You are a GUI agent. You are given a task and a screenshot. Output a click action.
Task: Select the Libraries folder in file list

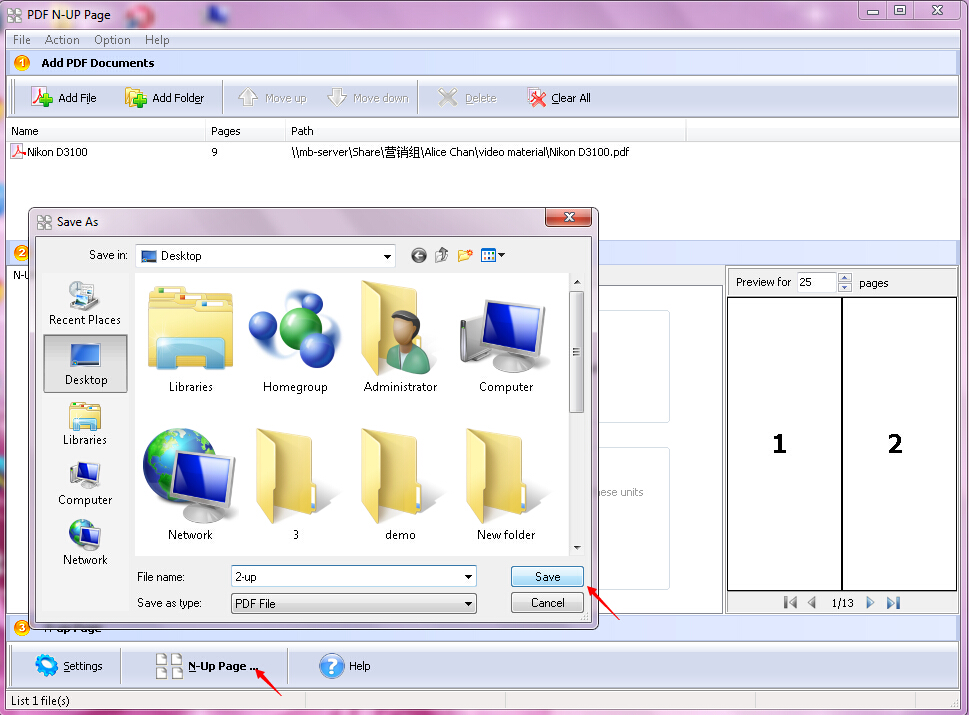[x=190, y=339]
